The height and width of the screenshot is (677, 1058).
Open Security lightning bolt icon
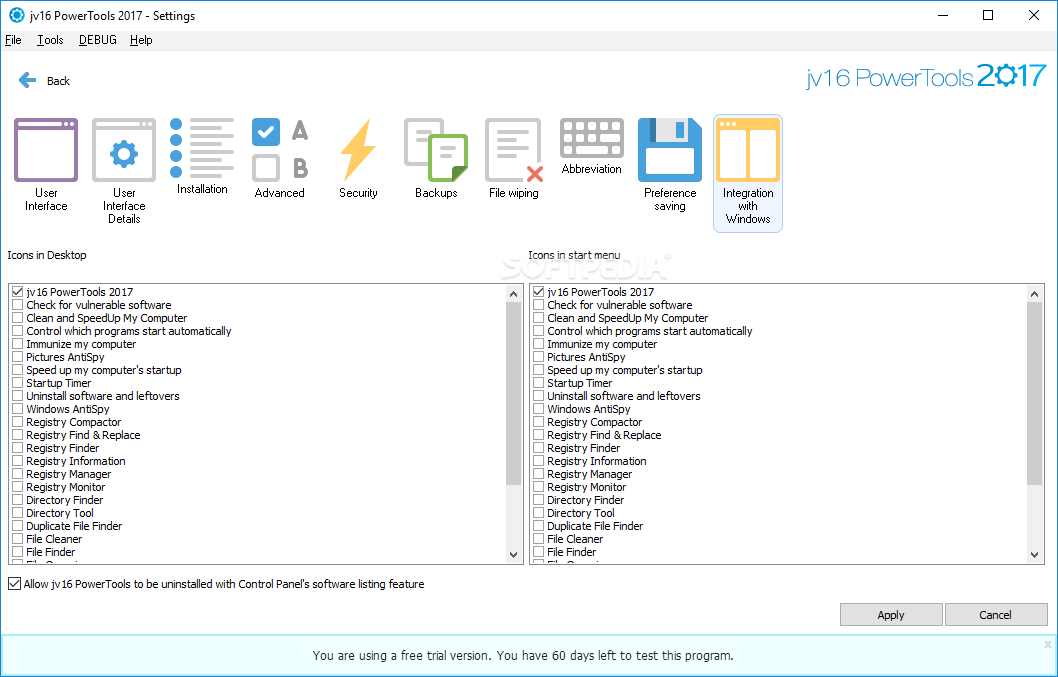click(358, 151)
